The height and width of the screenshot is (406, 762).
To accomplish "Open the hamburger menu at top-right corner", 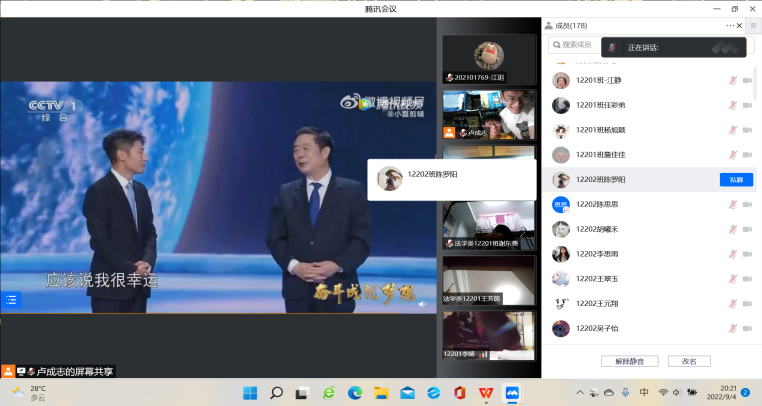I will [x=752, y=25].
